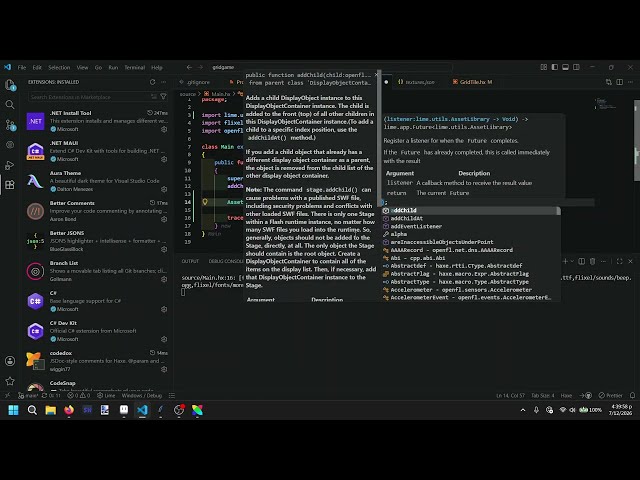Open manage gear for Aura Theme extension
The height and width of the screenshot is (480, 640).
pos(164,189)
